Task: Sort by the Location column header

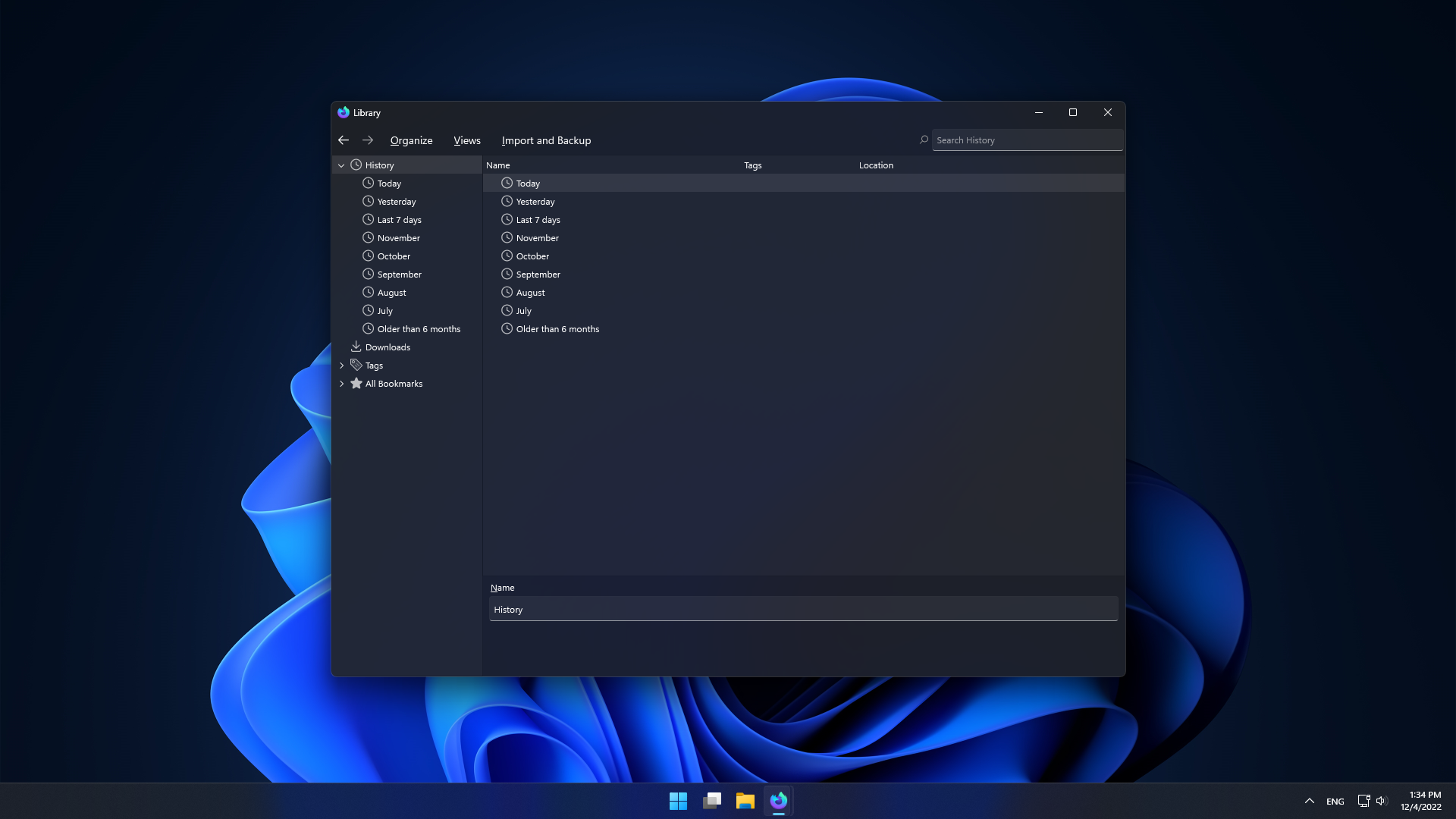Action: [876, 165]
